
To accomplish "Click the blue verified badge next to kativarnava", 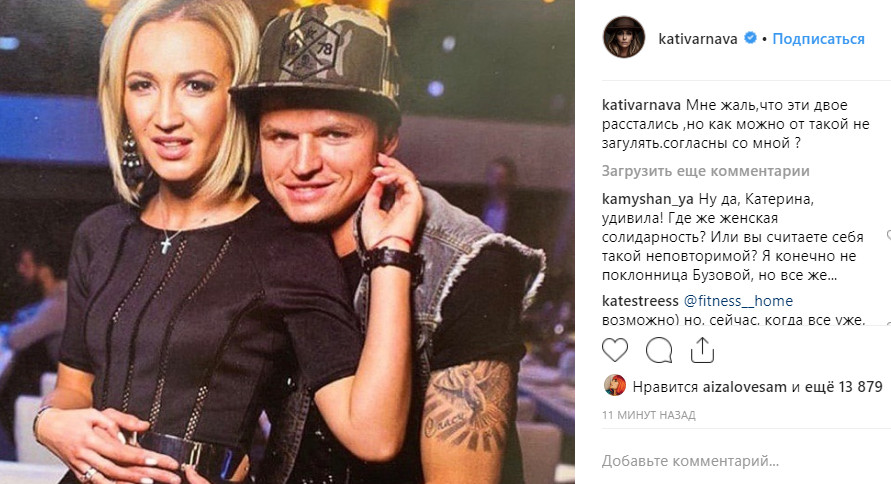I will click(x=750, y=38).
